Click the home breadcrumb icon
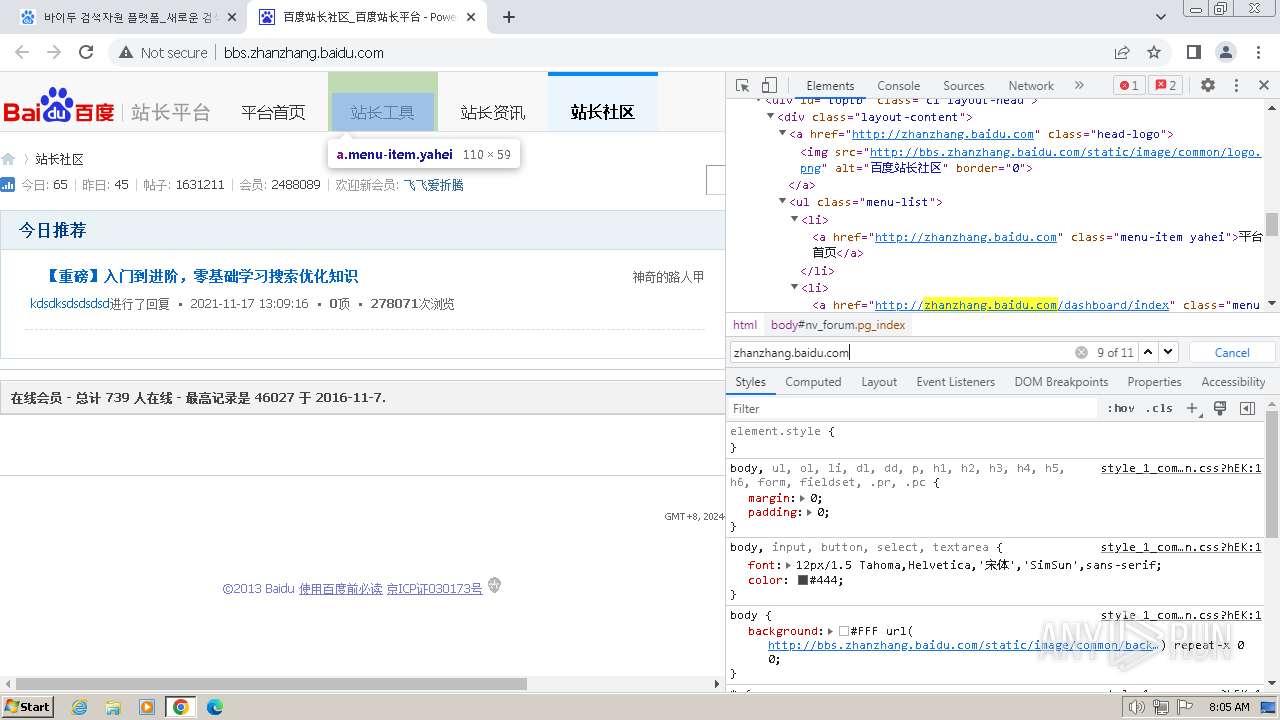This screenshot has height=720, width=1280. (9, 159)
